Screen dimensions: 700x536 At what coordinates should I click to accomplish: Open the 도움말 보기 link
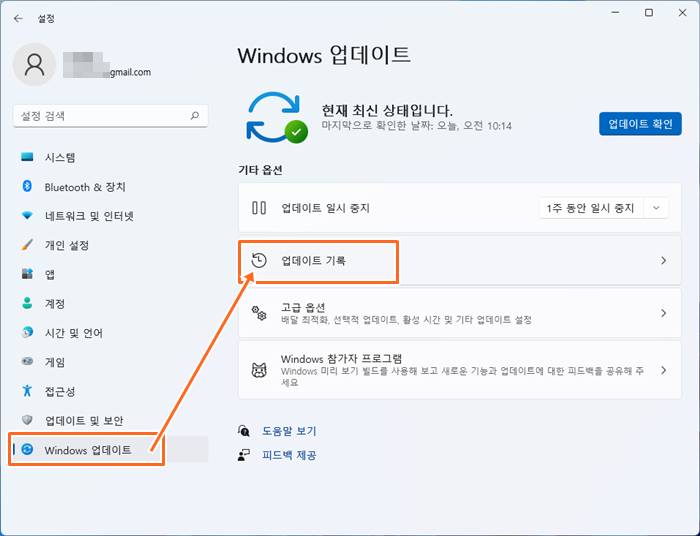point(289,431)
